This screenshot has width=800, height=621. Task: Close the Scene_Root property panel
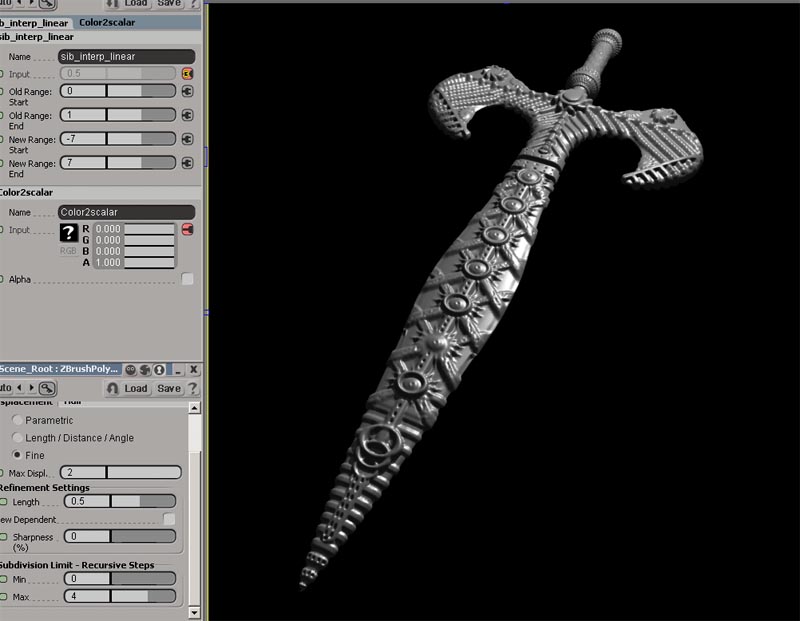[x=193, y=369]
